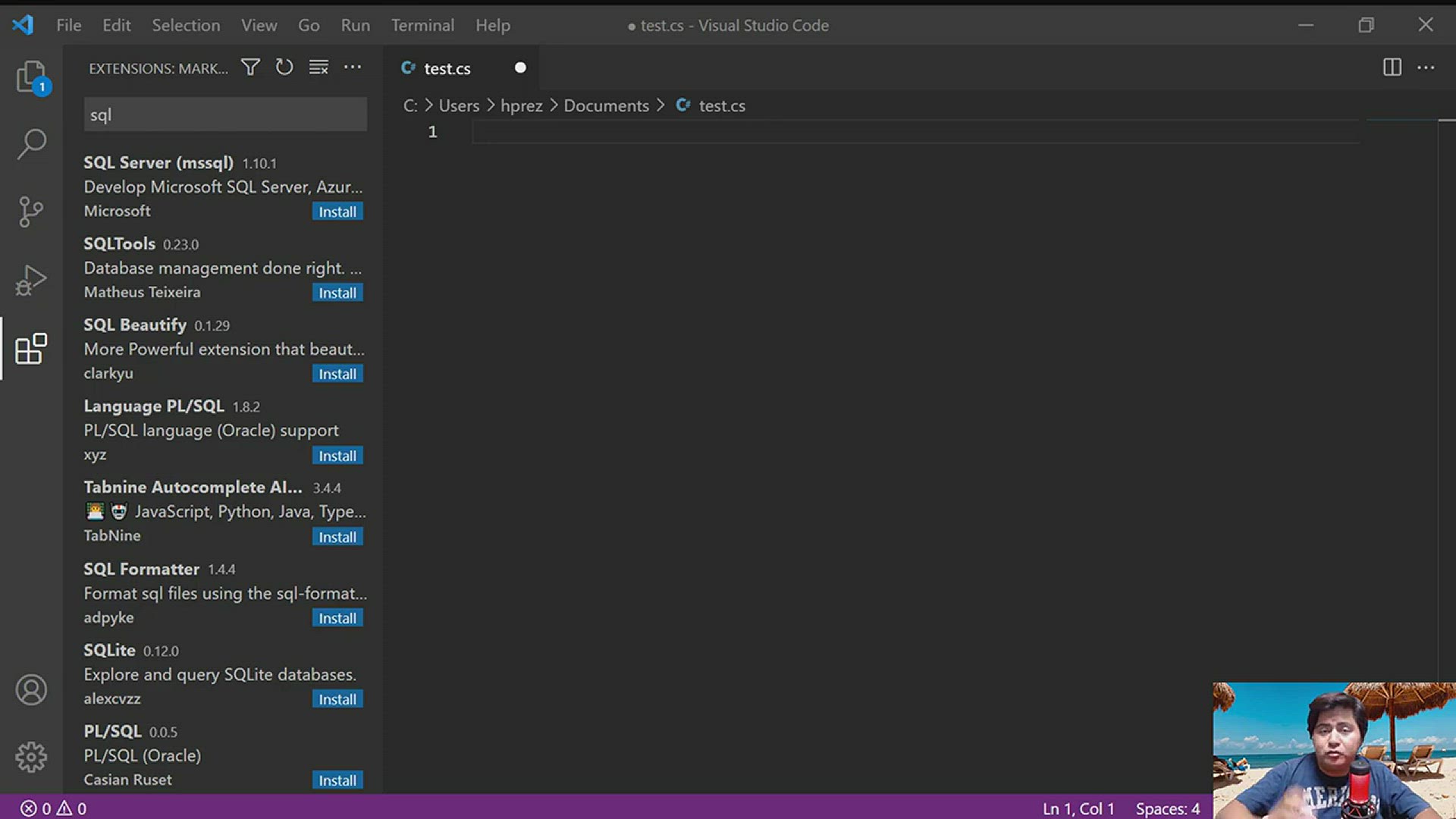Install the Language PL/SQL extension
1456x819 pixels.
point(337,456)
